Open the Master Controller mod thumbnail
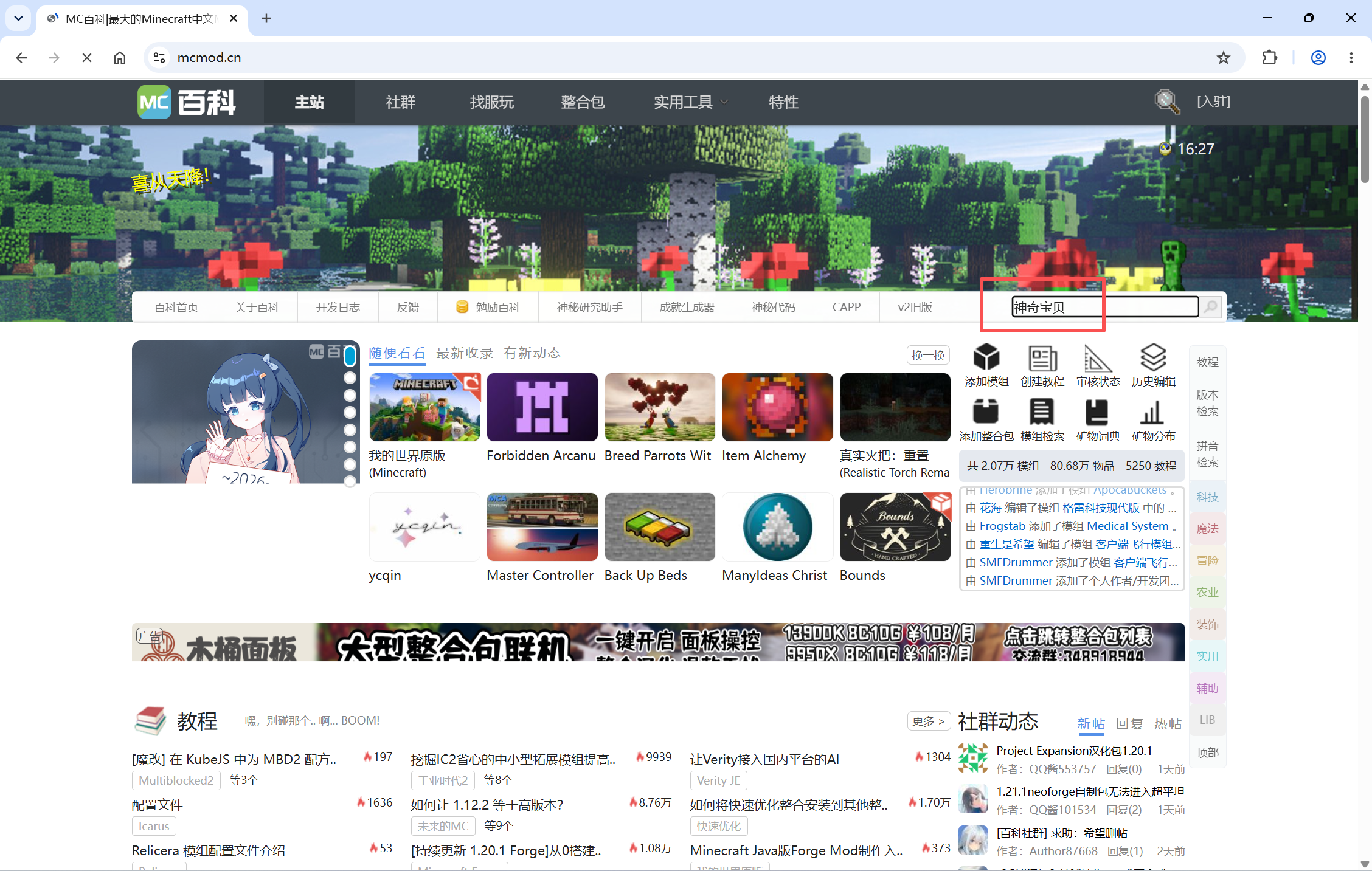1372x871 pixels. tap(542, 527)
